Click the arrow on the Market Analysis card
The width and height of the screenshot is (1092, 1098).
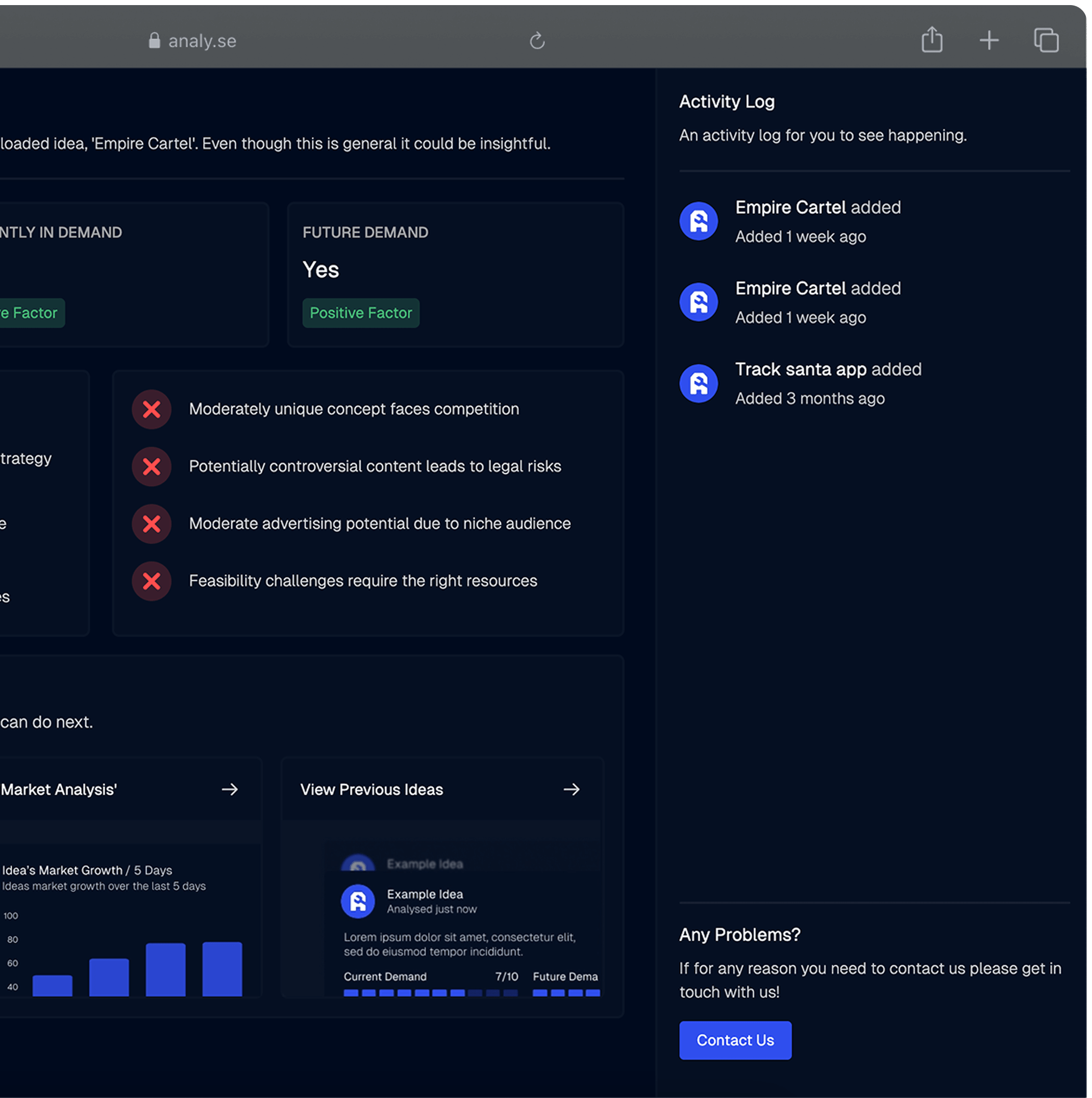[x=230, y=789]
